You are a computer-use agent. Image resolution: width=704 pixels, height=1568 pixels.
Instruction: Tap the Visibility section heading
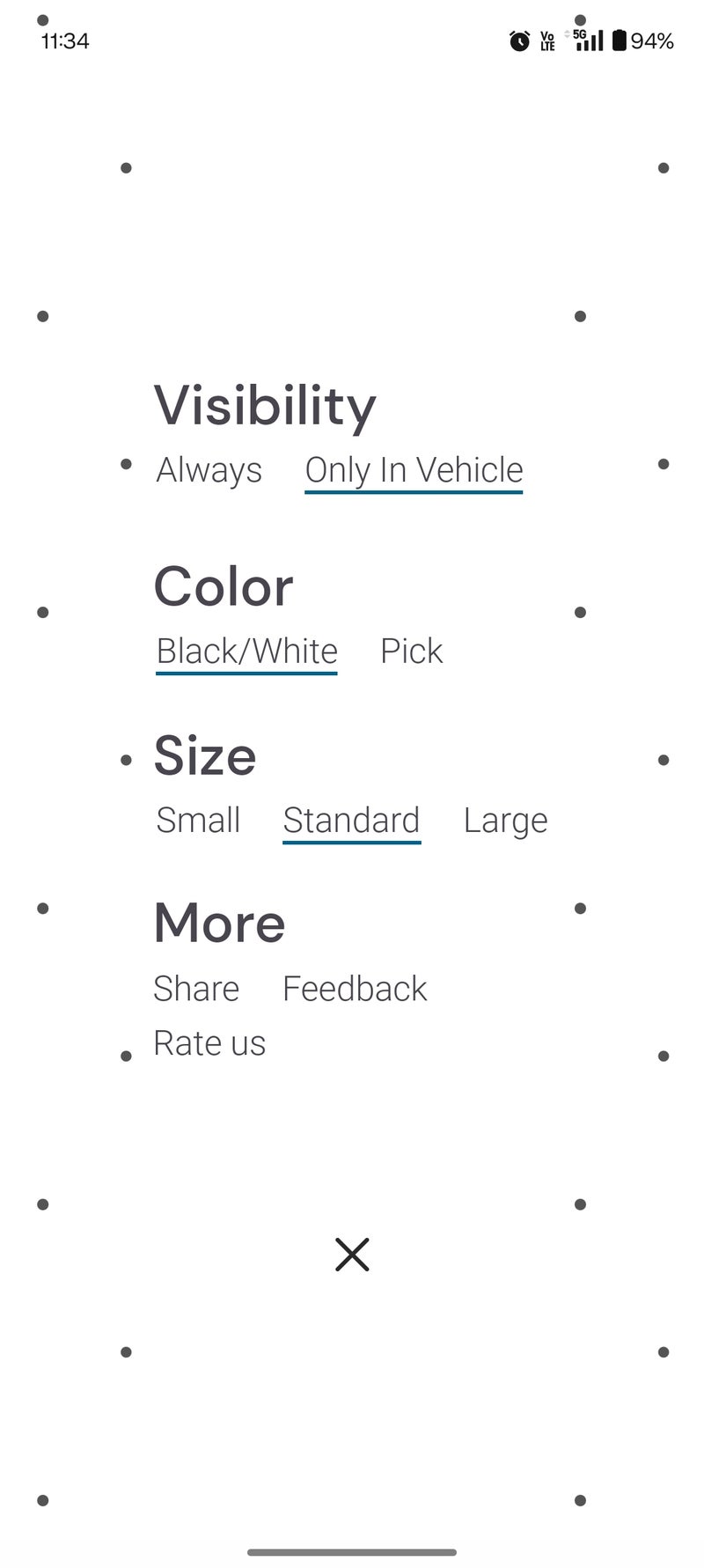pyautogui.click(x=265, y=406)
